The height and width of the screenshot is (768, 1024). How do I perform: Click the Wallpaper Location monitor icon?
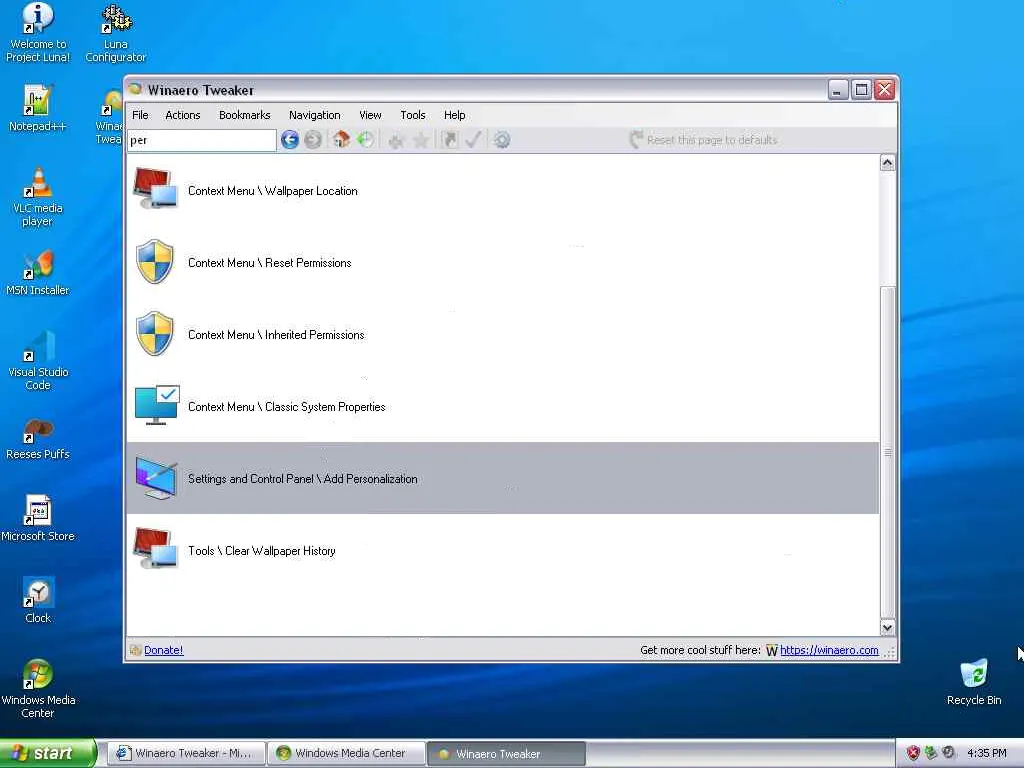coord(155,189)
